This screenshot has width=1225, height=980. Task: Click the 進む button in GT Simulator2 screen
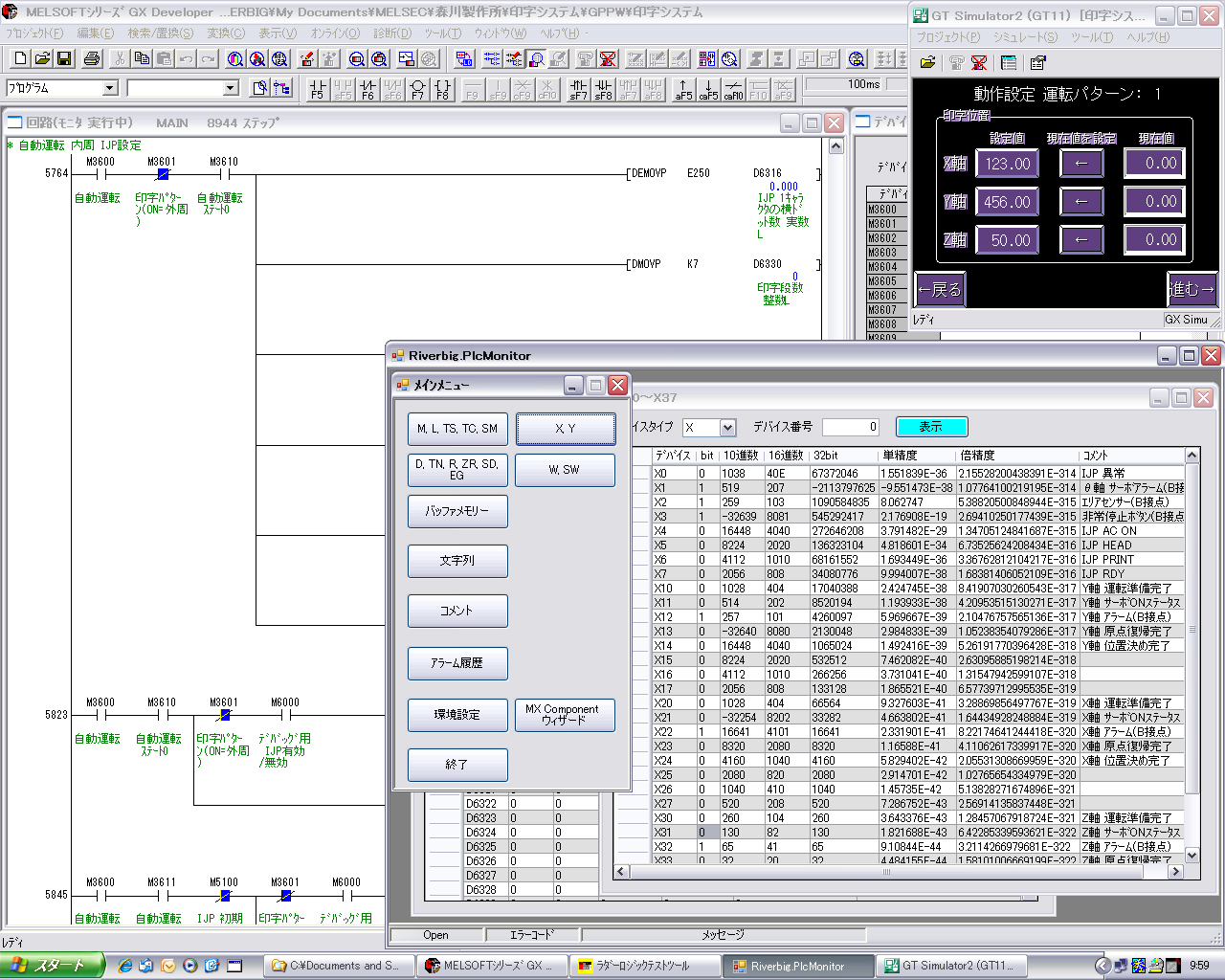(1192, 288)
